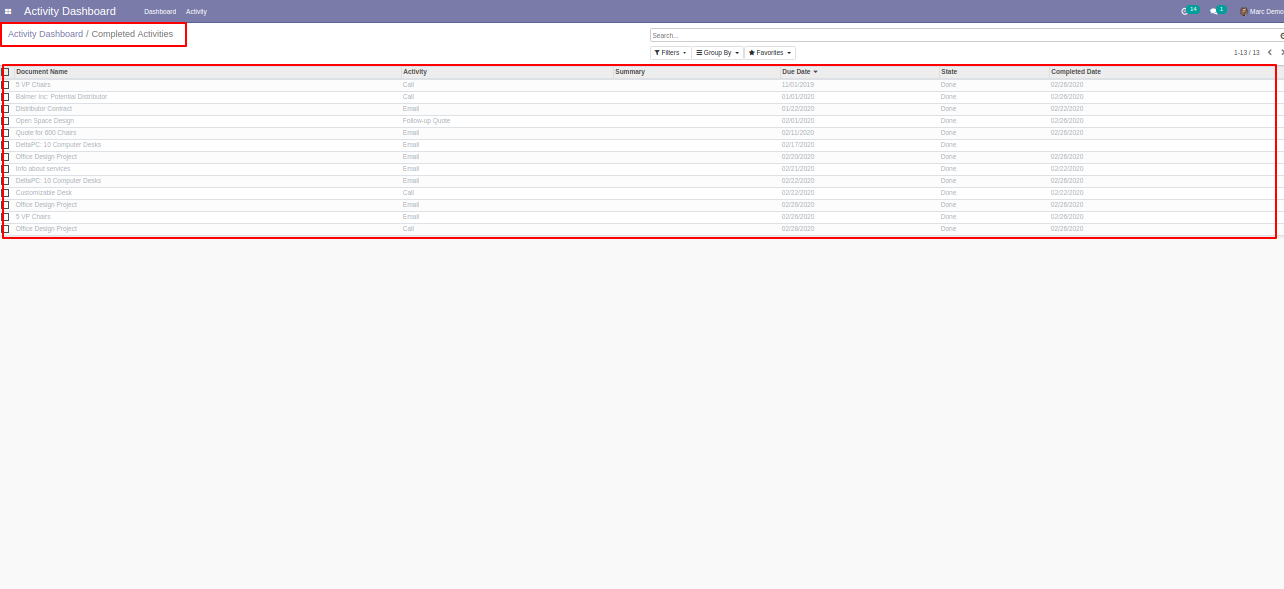The height and width of the screenshot is (589, 1284).
Task: Open the Info about services record
Action: point(43,169)
